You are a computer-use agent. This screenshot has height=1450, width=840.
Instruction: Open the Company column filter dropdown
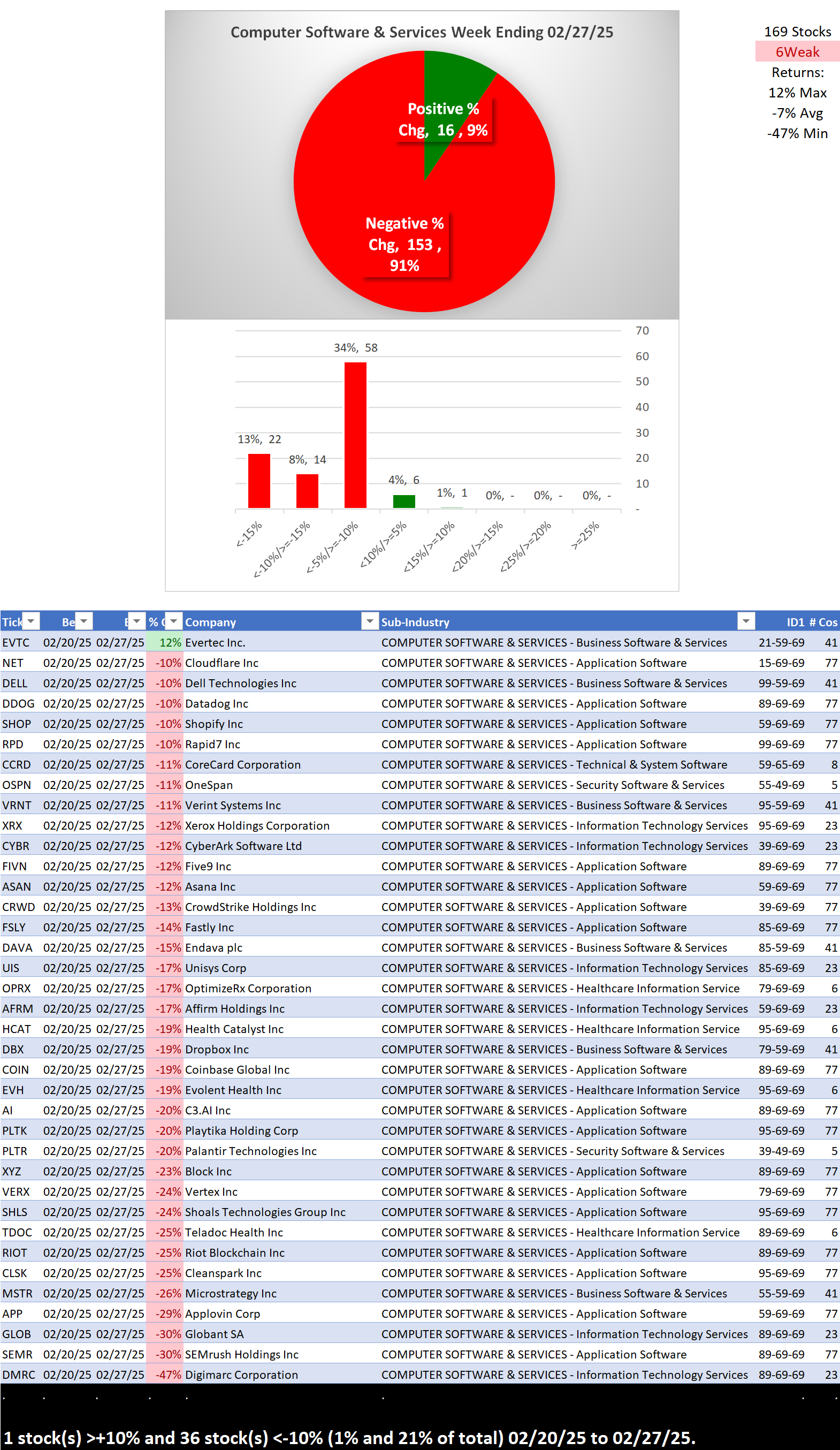370,621
